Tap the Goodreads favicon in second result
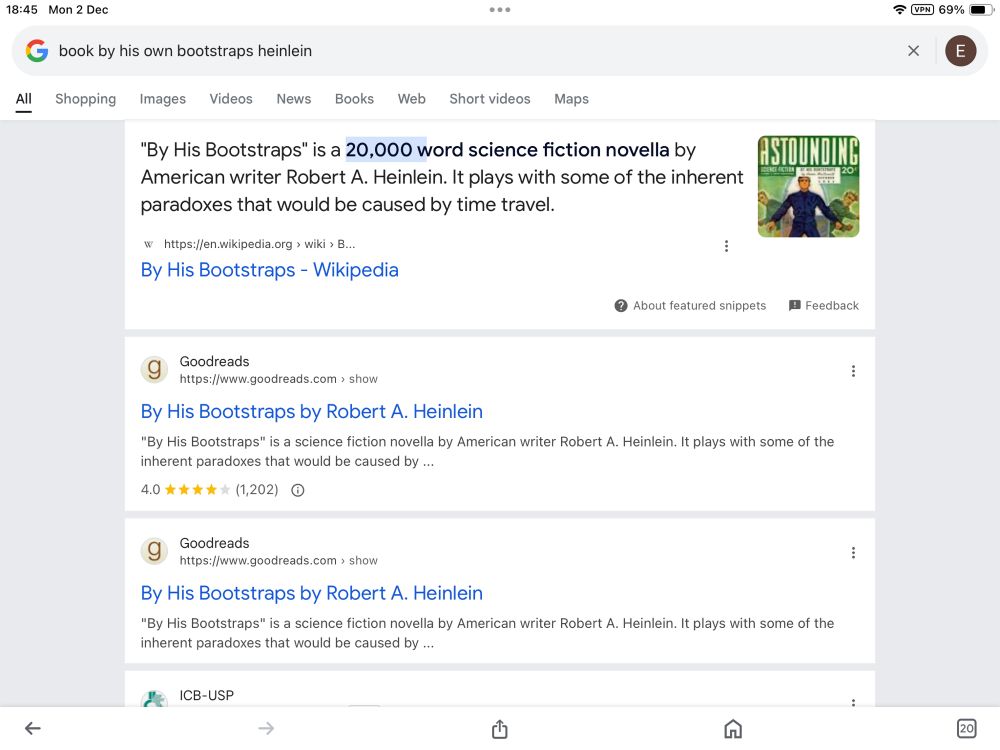Image resolution: width=1000 pixels, height=750 pixels. 154,551
